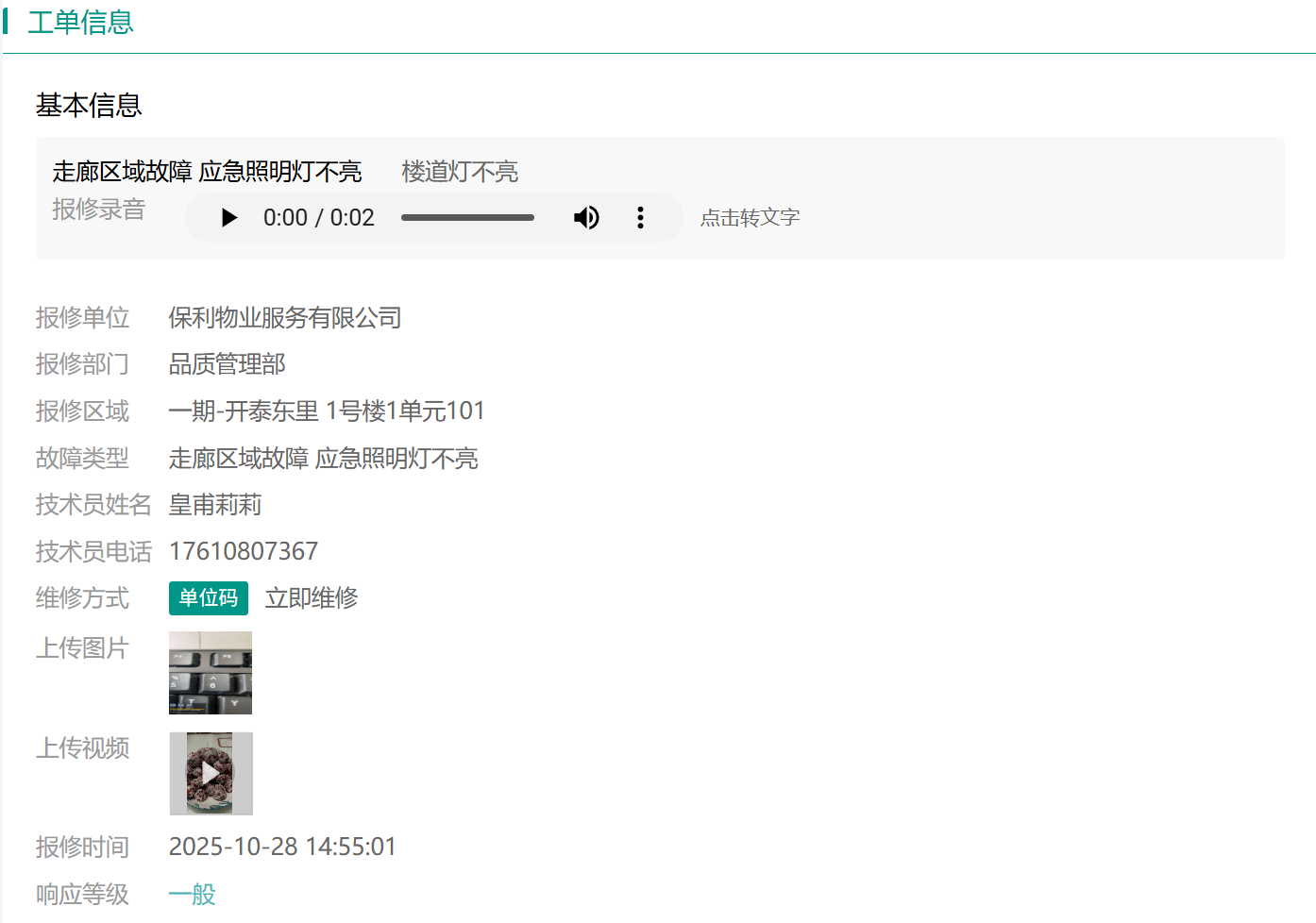Click the 单位码 tag in 维修方式
Image resolution: width=1316 pixels, height=923 pixels.
coord(209,598)
